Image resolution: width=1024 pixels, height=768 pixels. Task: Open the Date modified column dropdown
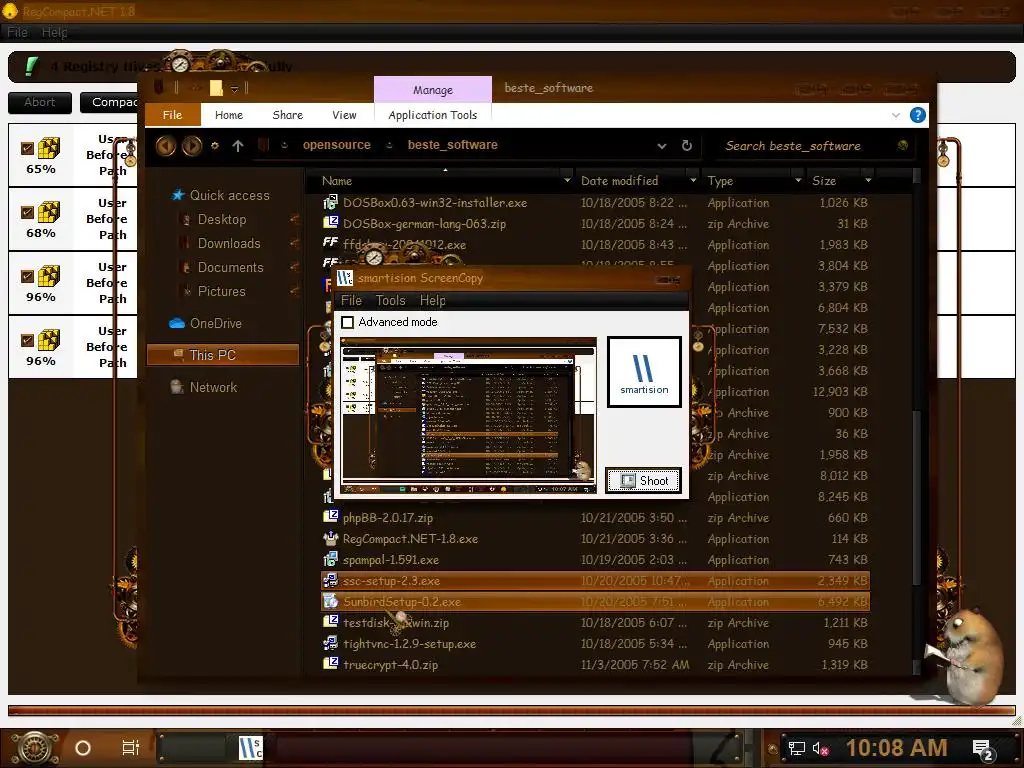coord(692,180)
